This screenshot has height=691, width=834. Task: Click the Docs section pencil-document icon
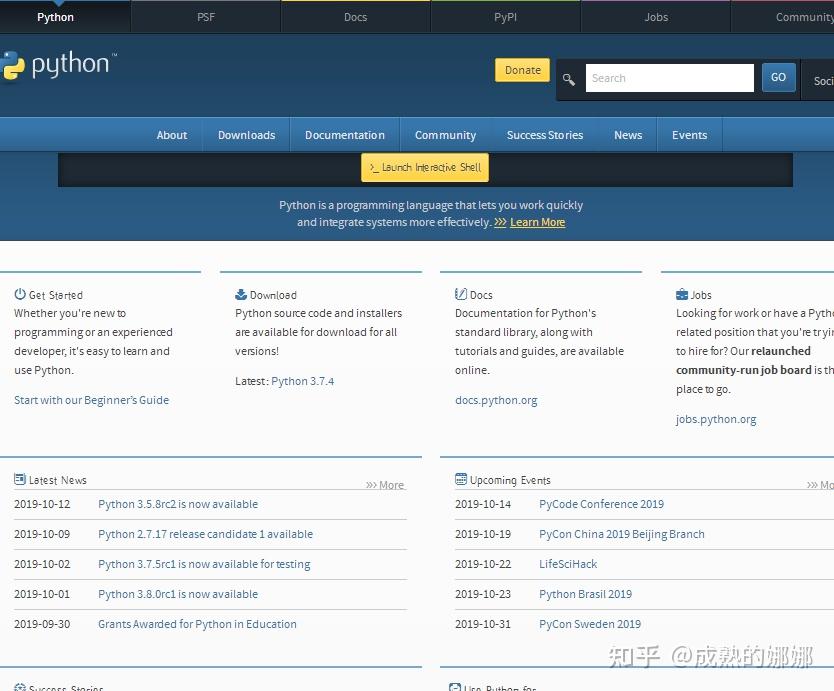pyautogui.click(x=461, y=294)
